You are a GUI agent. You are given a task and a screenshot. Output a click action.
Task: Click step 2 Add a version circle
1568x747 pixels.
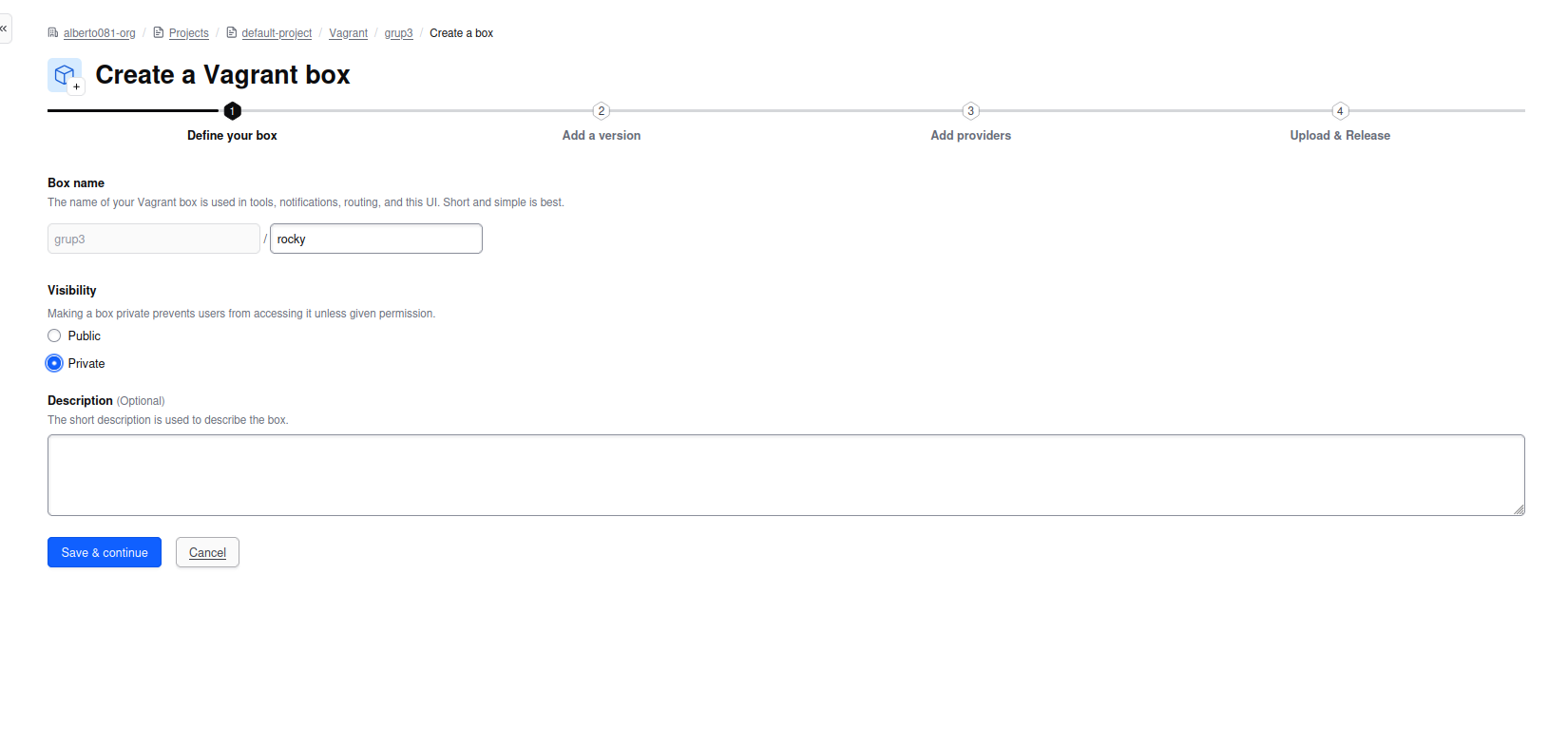pyautogui.click(x=601, y=111)
